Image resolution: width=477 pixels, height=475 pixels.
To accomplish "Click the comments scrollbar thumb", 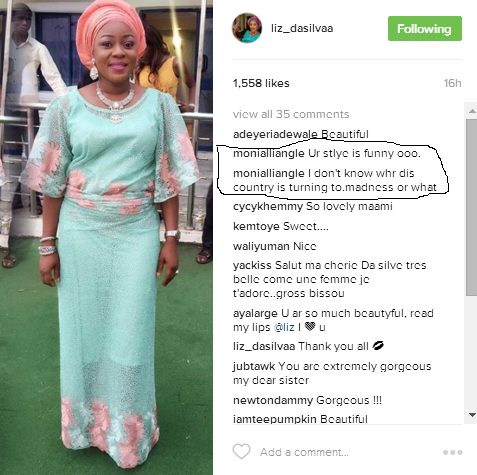I will [x=472, y=207].
